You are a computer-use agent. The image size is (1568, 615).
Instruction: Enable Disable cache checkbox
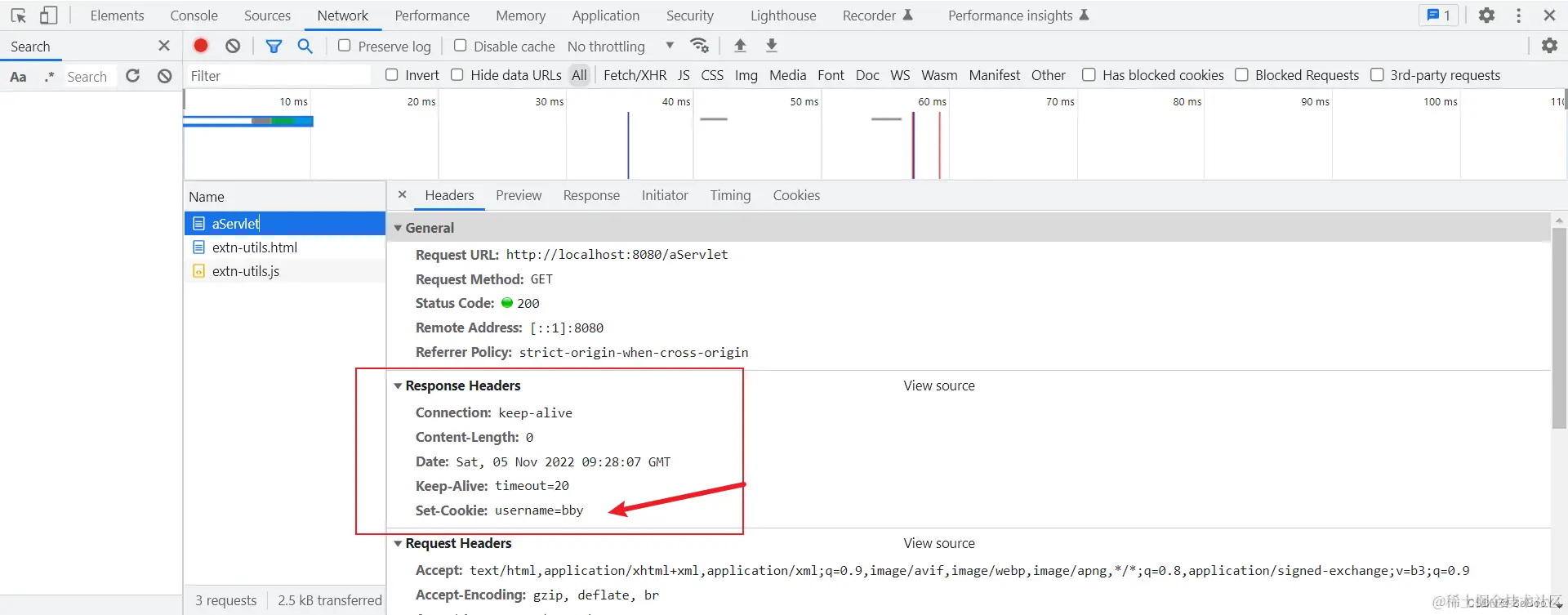coord(461,46)
